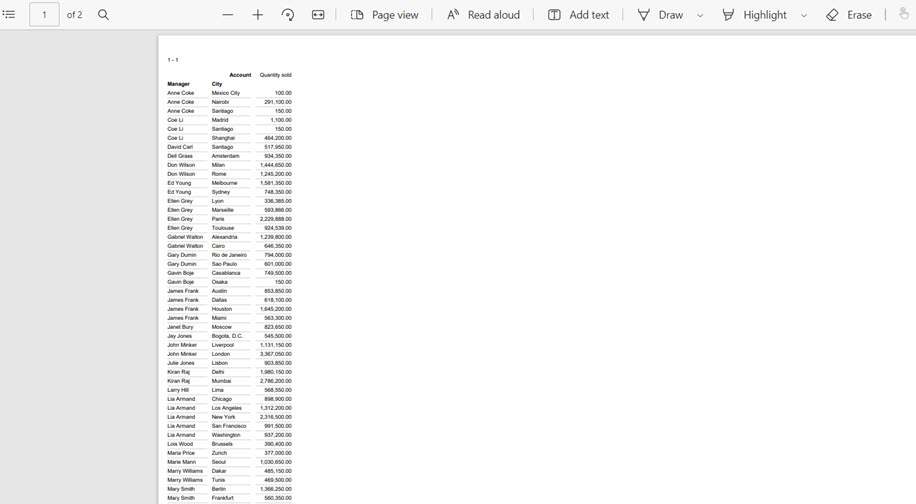916x504 pixels.
Task: Click the 'Cairo' city cell
Action: (218, 246)
